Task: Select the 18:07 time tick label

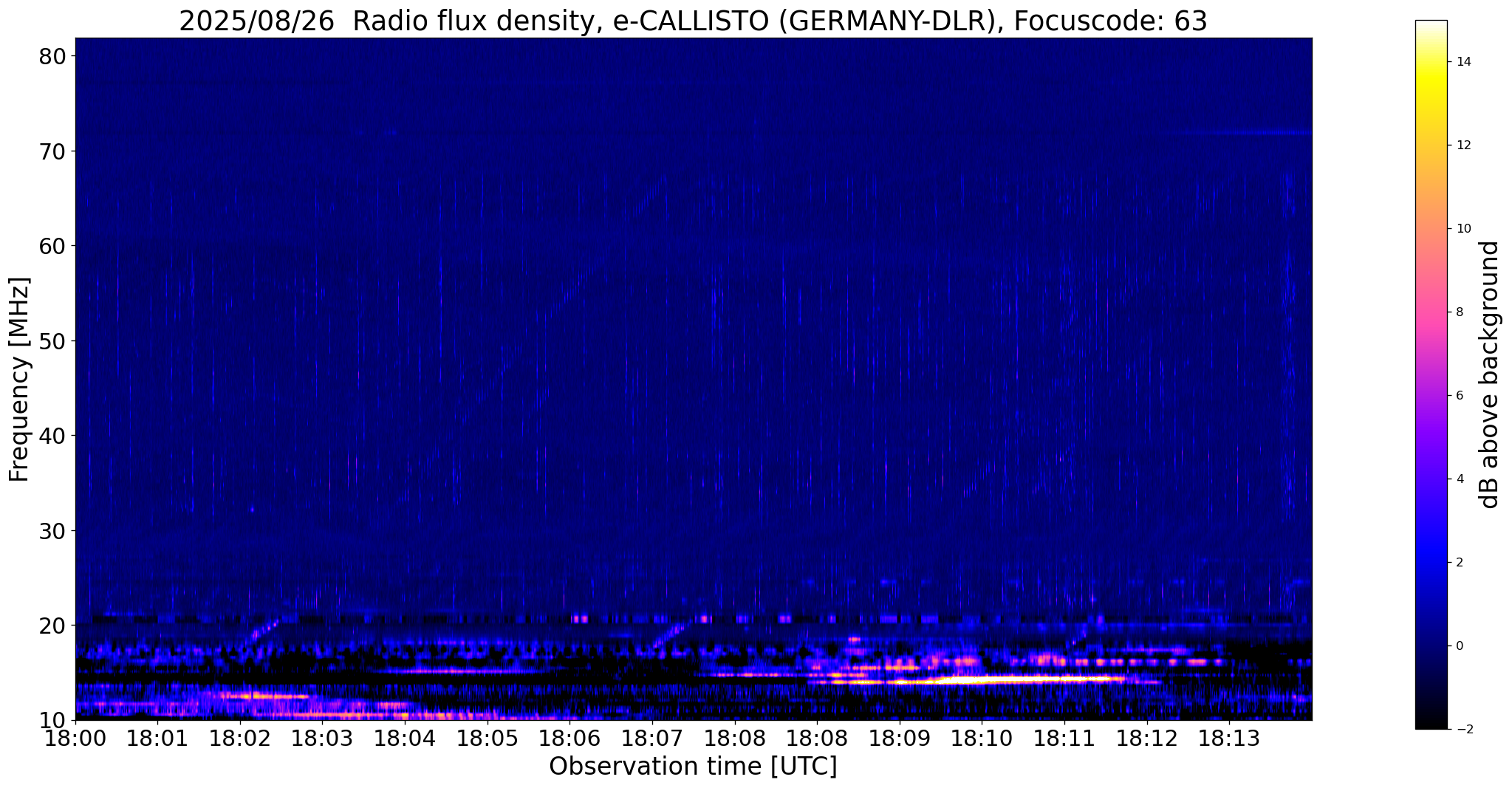Action: tap(652, 737)
